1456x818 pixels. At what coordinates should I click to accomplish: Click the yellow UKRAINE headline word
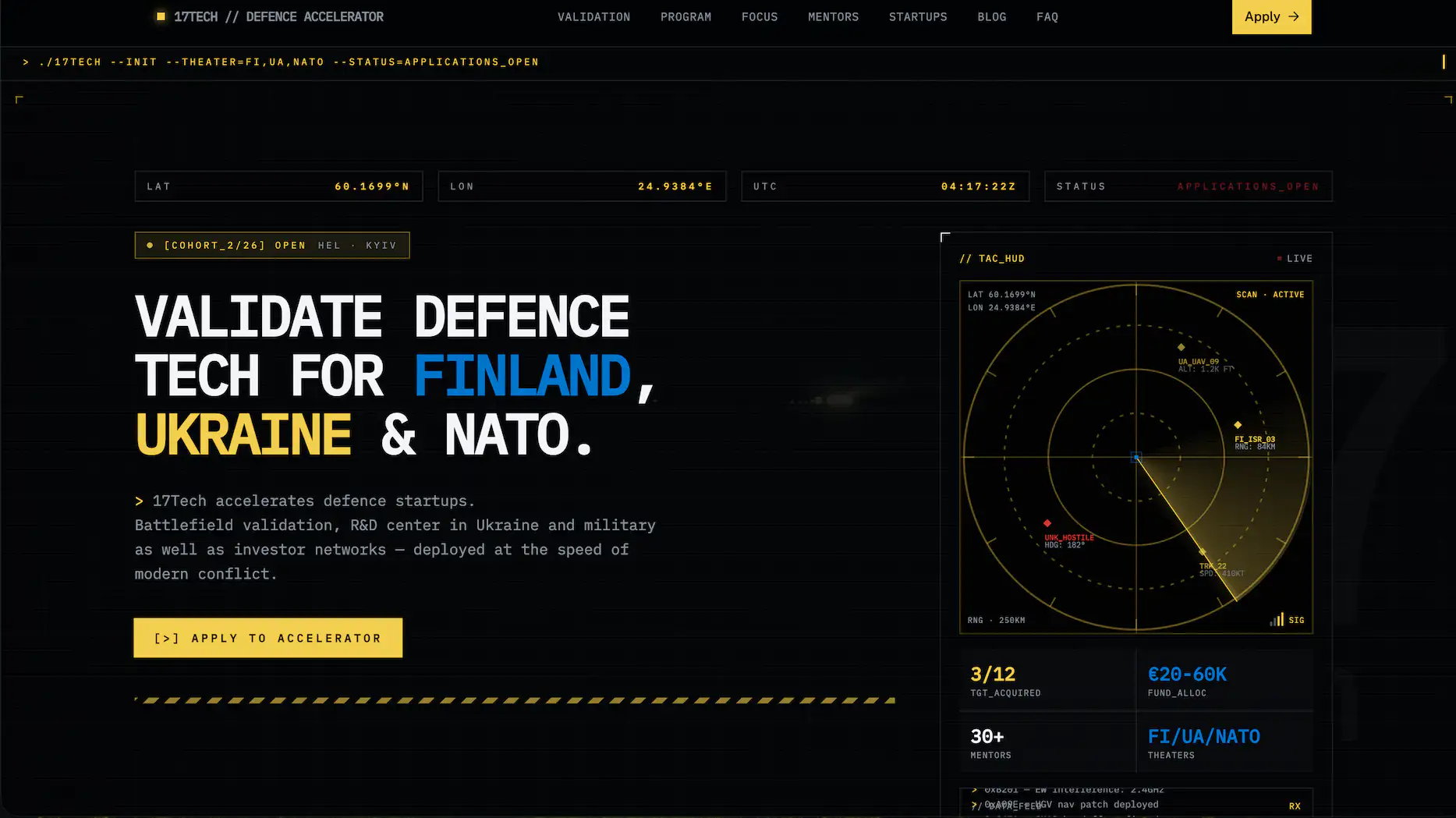click(243, 435)
